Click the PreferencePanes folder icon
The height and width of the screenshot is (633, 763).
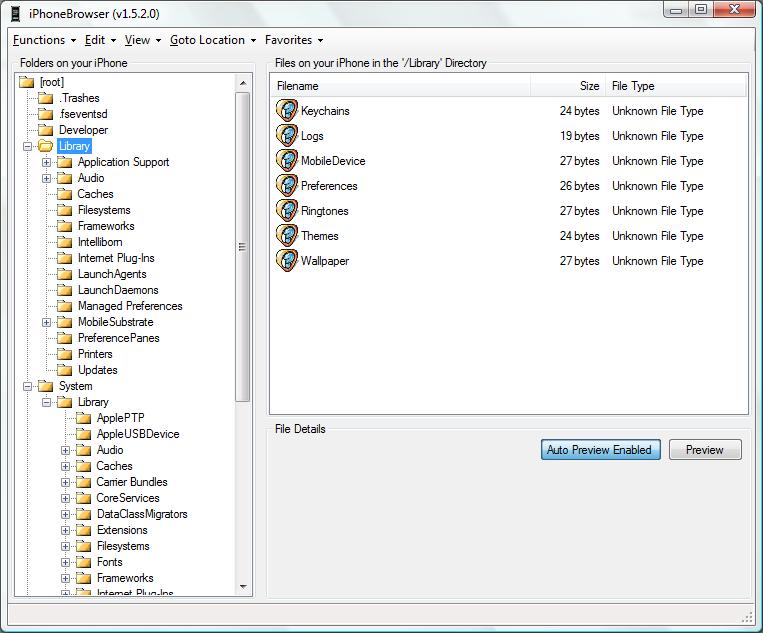click(65, 338)
